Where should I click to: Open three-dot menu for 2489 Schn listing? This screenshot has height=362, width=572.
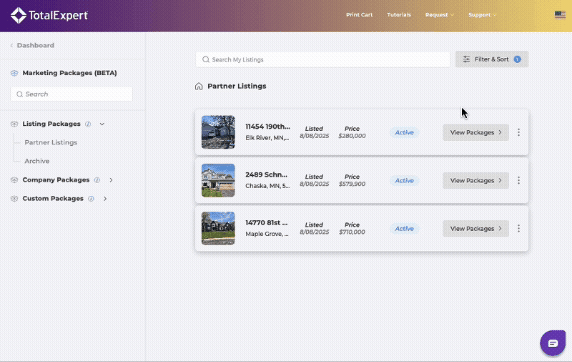518,181
